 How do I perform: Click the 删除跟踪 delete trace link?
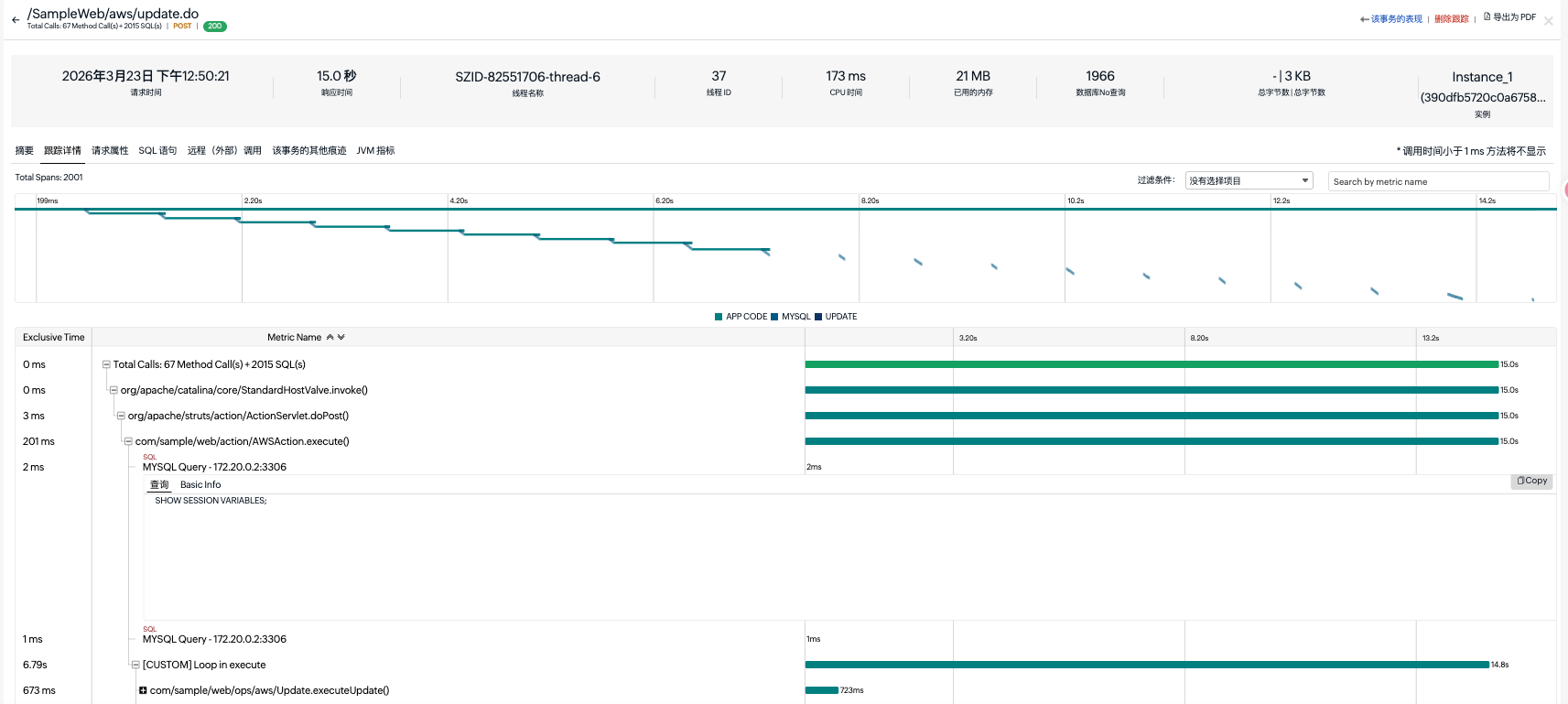pos(1451,19)
